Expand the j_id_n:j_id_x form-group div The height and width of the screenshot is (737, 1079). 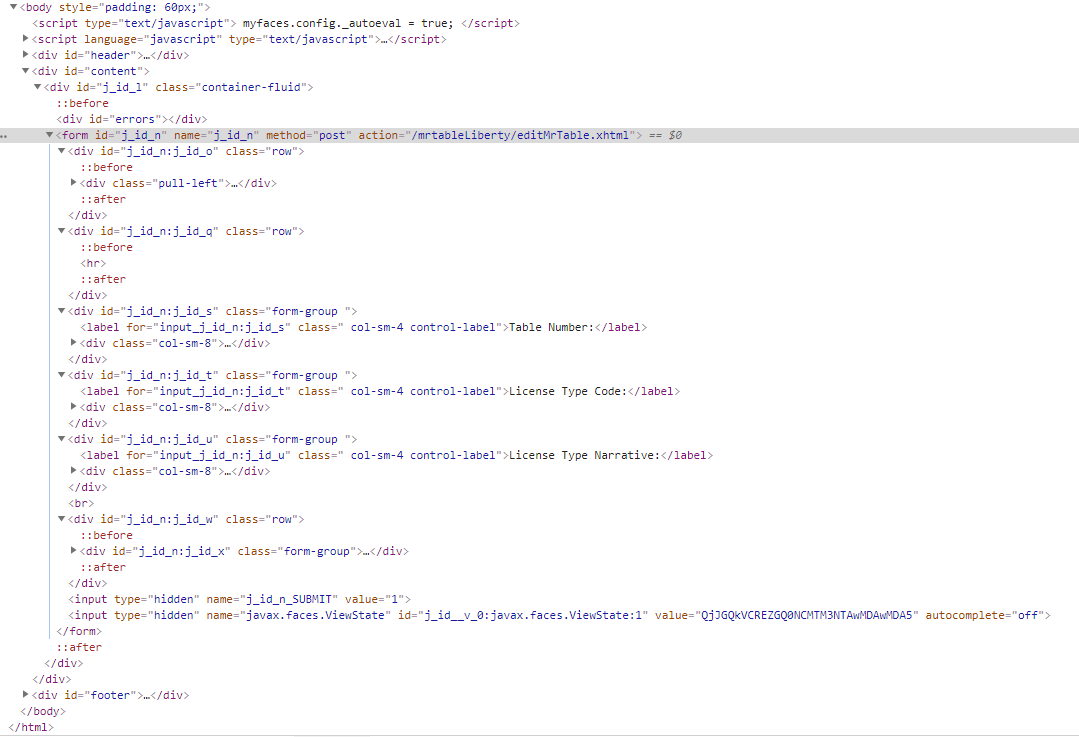tap(74, 551)
